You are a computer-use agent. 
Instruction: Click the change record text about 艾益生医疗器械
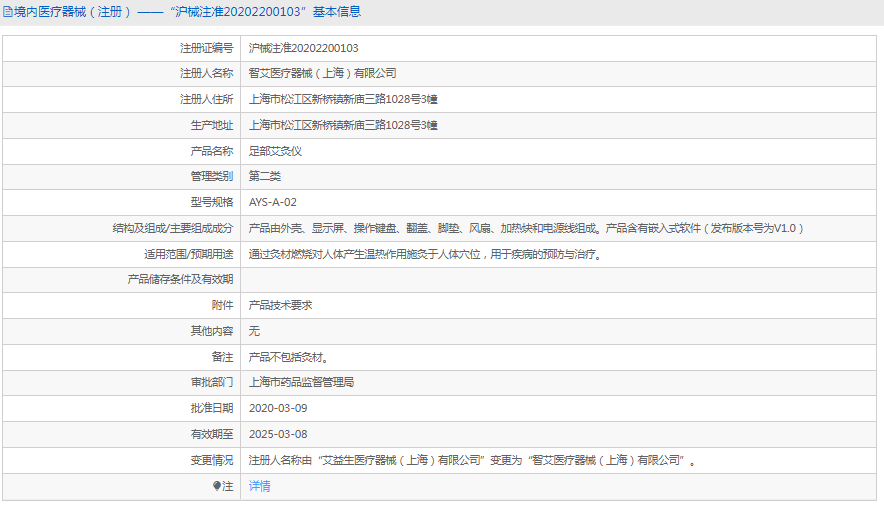click(x=472, y=460)
